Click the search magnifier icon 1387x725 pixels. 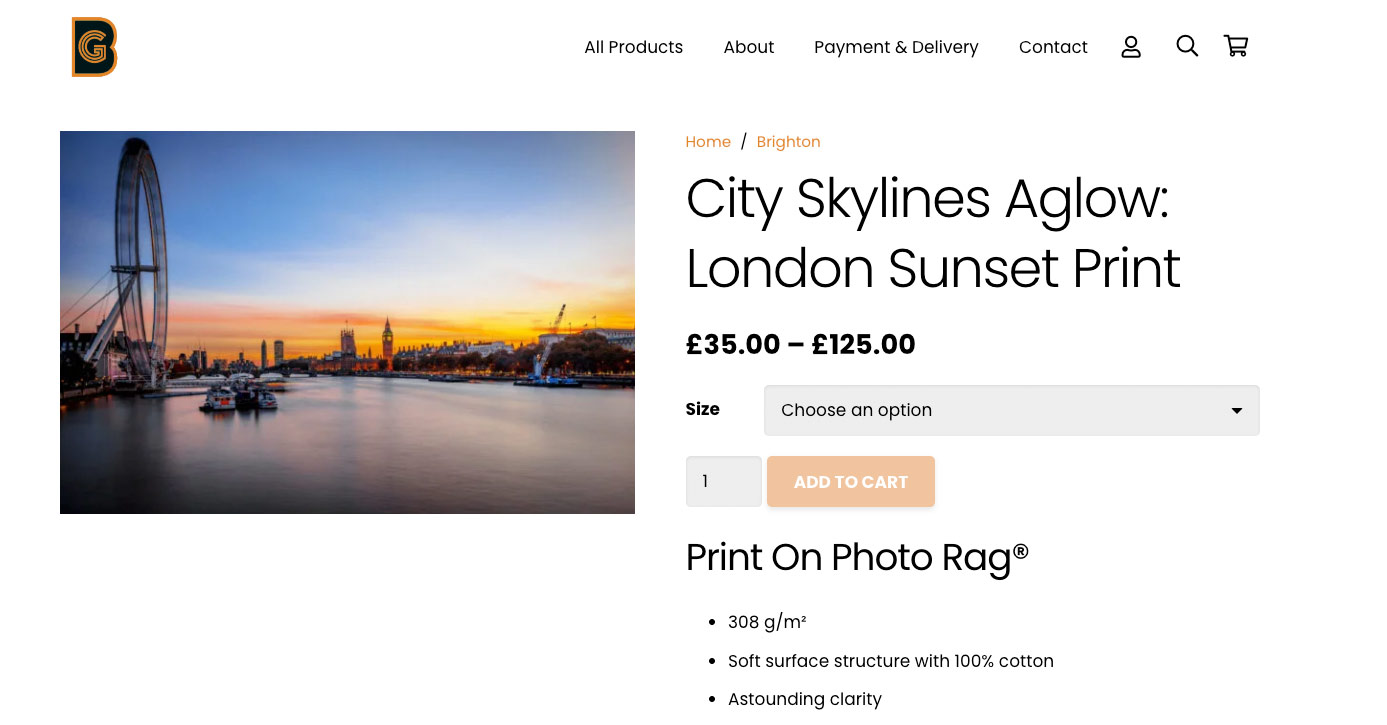coord(1187,46)
